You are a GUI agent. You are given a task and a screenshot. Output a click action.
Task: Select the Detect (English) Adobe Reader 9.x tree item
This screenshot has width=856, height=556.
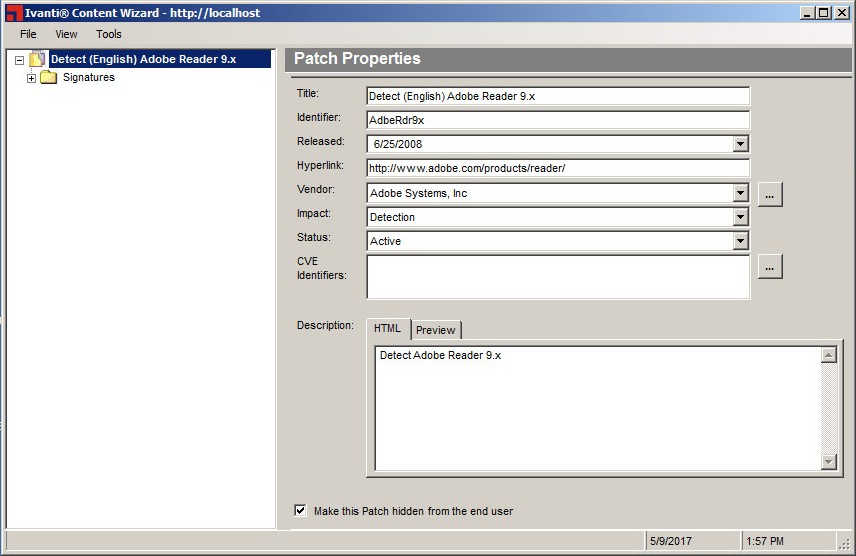[159, 59]
